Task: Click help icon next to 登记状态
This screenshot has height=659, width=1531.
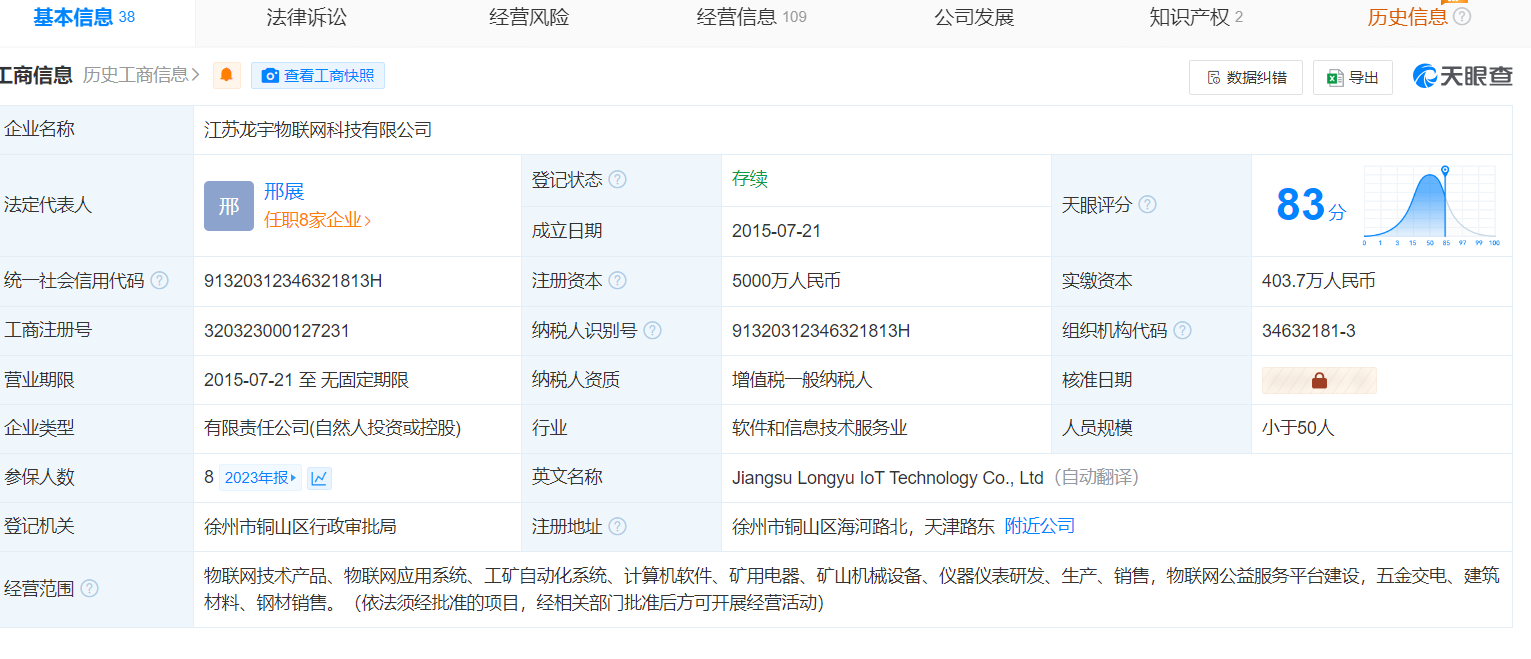Action: point(618,180)
